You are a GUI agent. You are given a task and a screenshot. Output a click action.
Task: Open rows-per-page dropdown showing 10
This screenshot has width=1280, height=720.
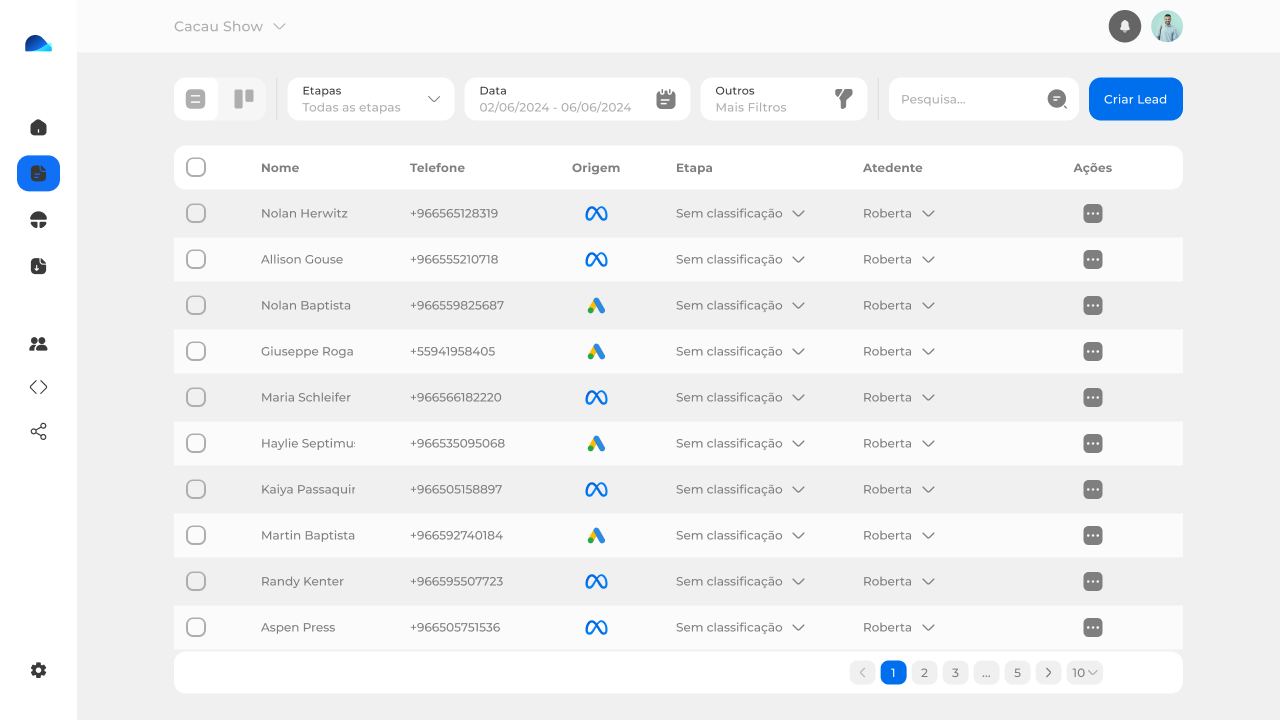1085,673
